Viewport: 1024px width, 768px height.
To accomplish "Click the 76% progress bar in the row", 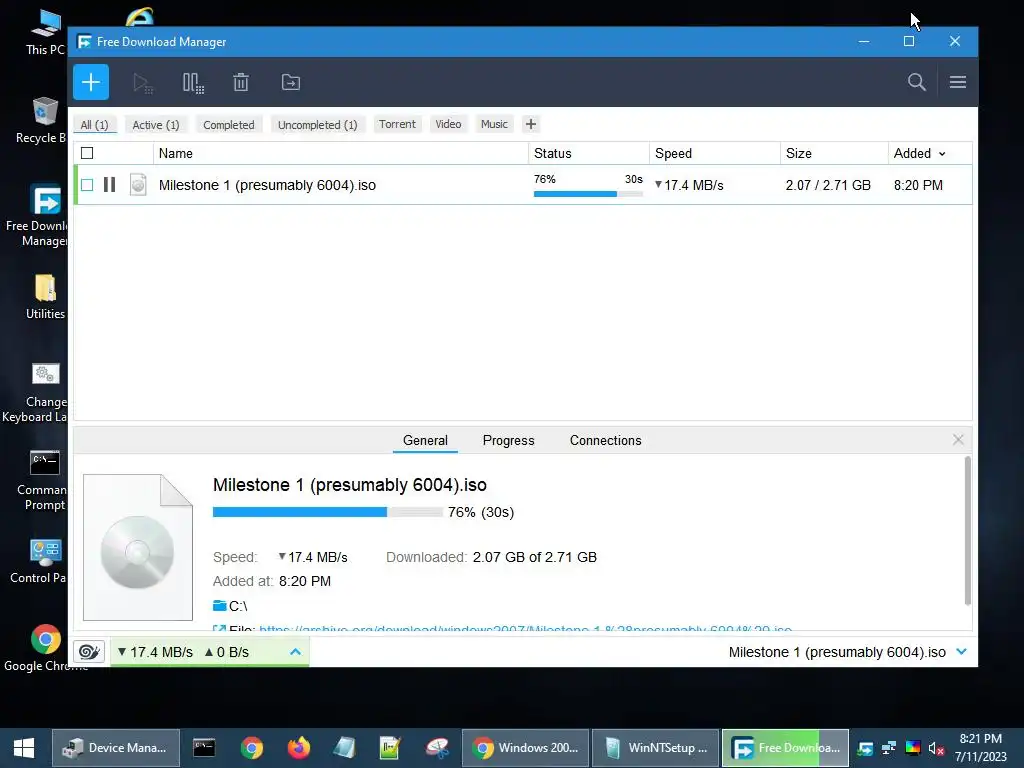I will point(588,193).
